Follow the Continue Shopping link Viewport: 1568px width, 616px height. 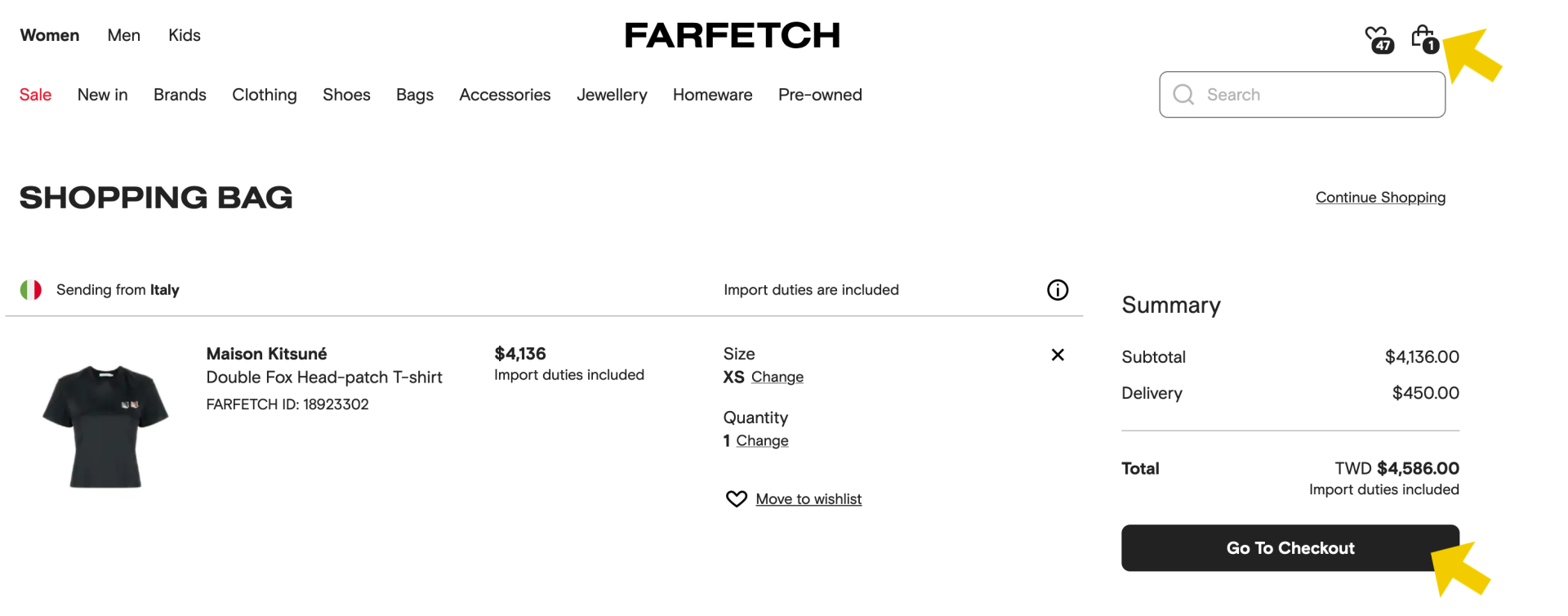pyautogui.click(x=1380, y=198)
